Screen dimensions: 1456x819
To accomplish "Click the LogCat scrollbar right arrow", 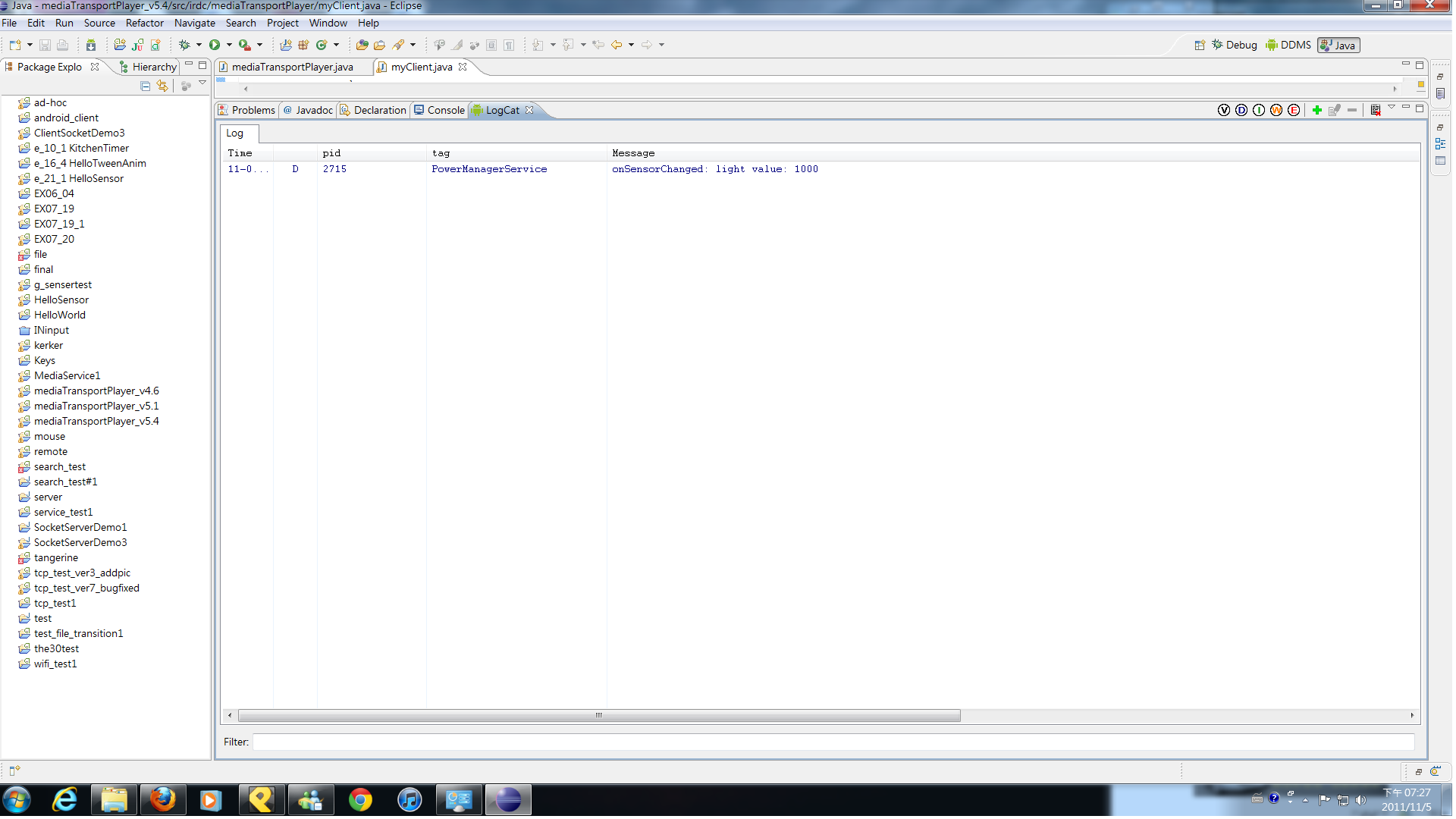I will 1412,716.
